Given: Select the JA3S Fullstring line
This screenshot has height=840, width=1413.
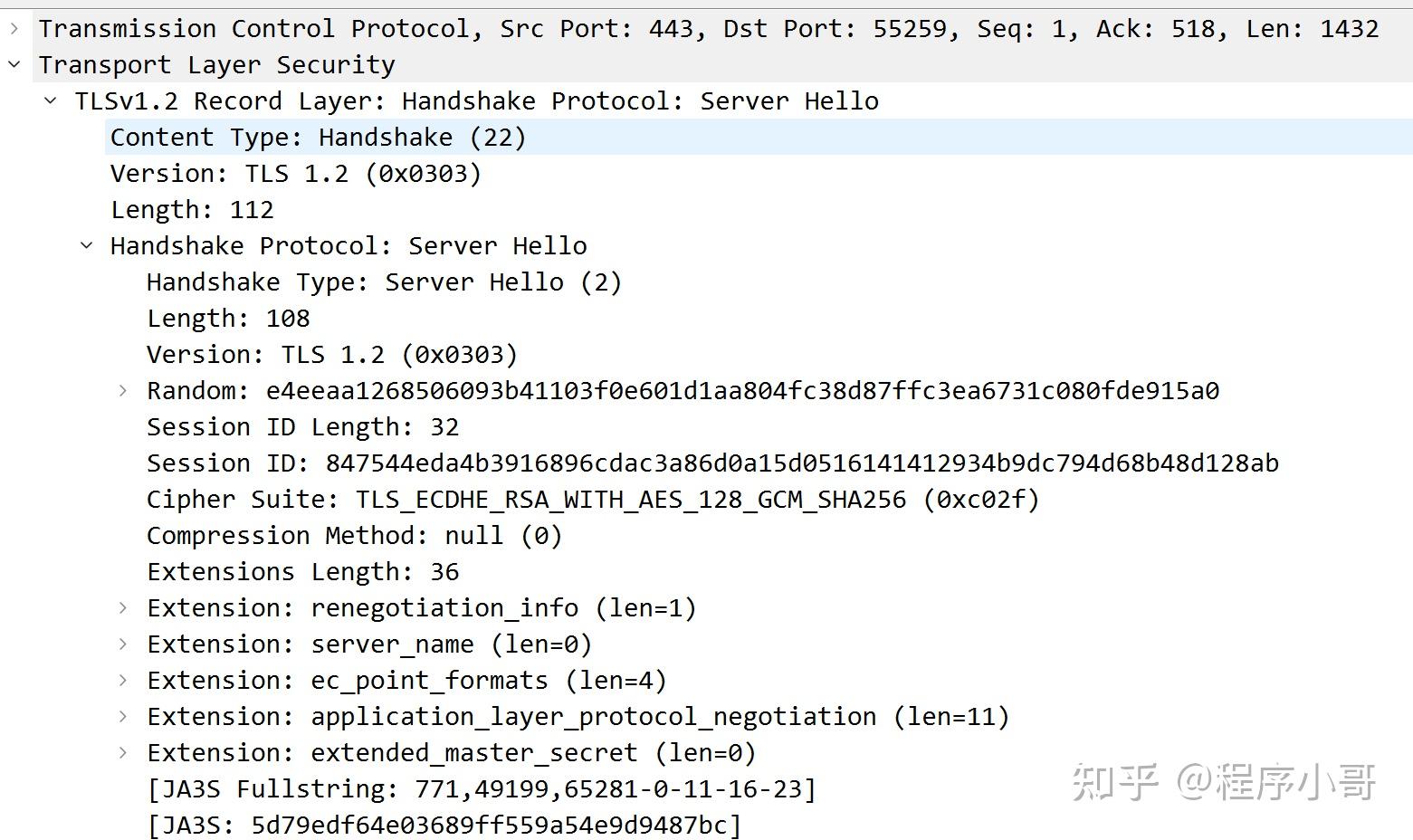Looking at the screenshot, I should pos(482,789).
